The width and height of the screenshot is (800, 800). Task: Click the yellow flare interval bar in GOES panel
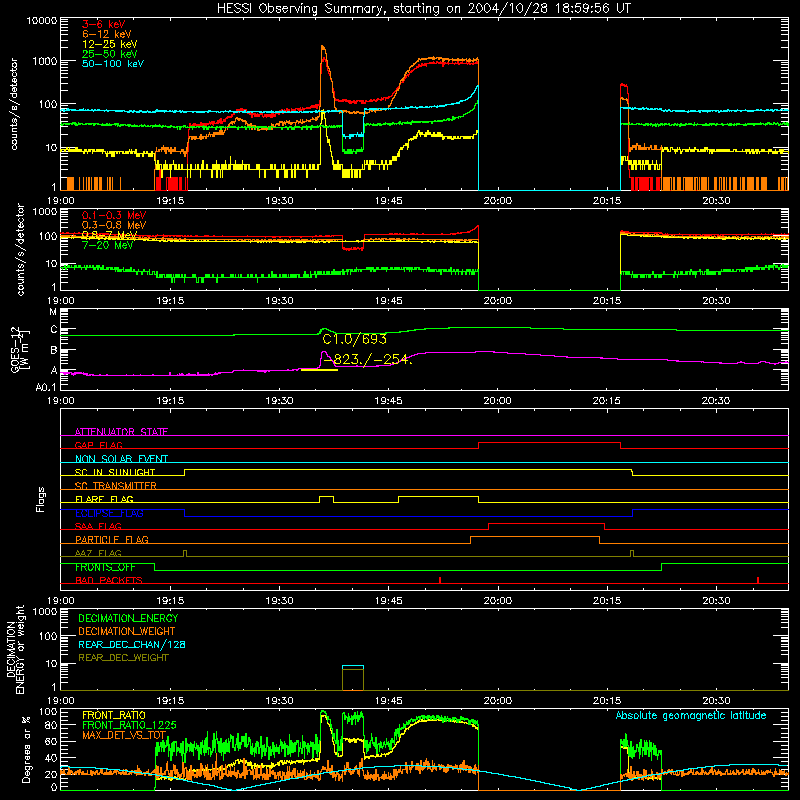click(x=319, y=370)
